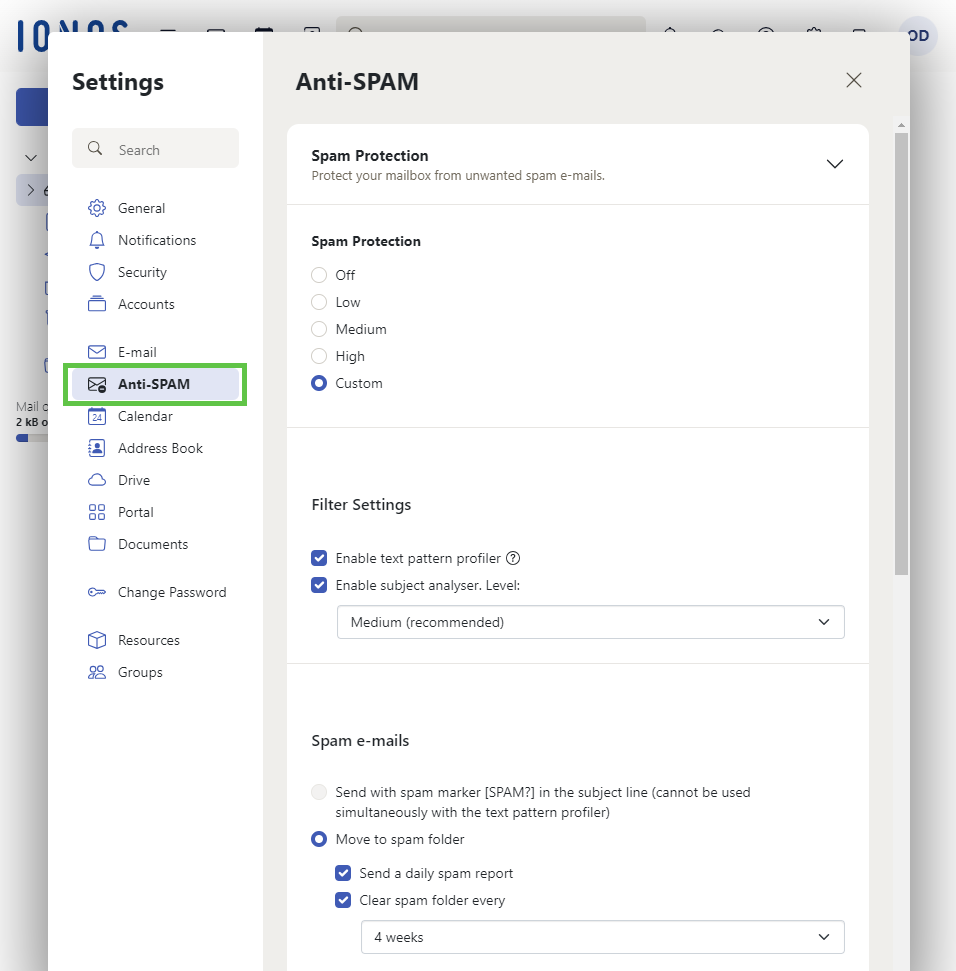The image size is (956, 971).
Task: Click the bell icon for Notifications
Action: 97,240
